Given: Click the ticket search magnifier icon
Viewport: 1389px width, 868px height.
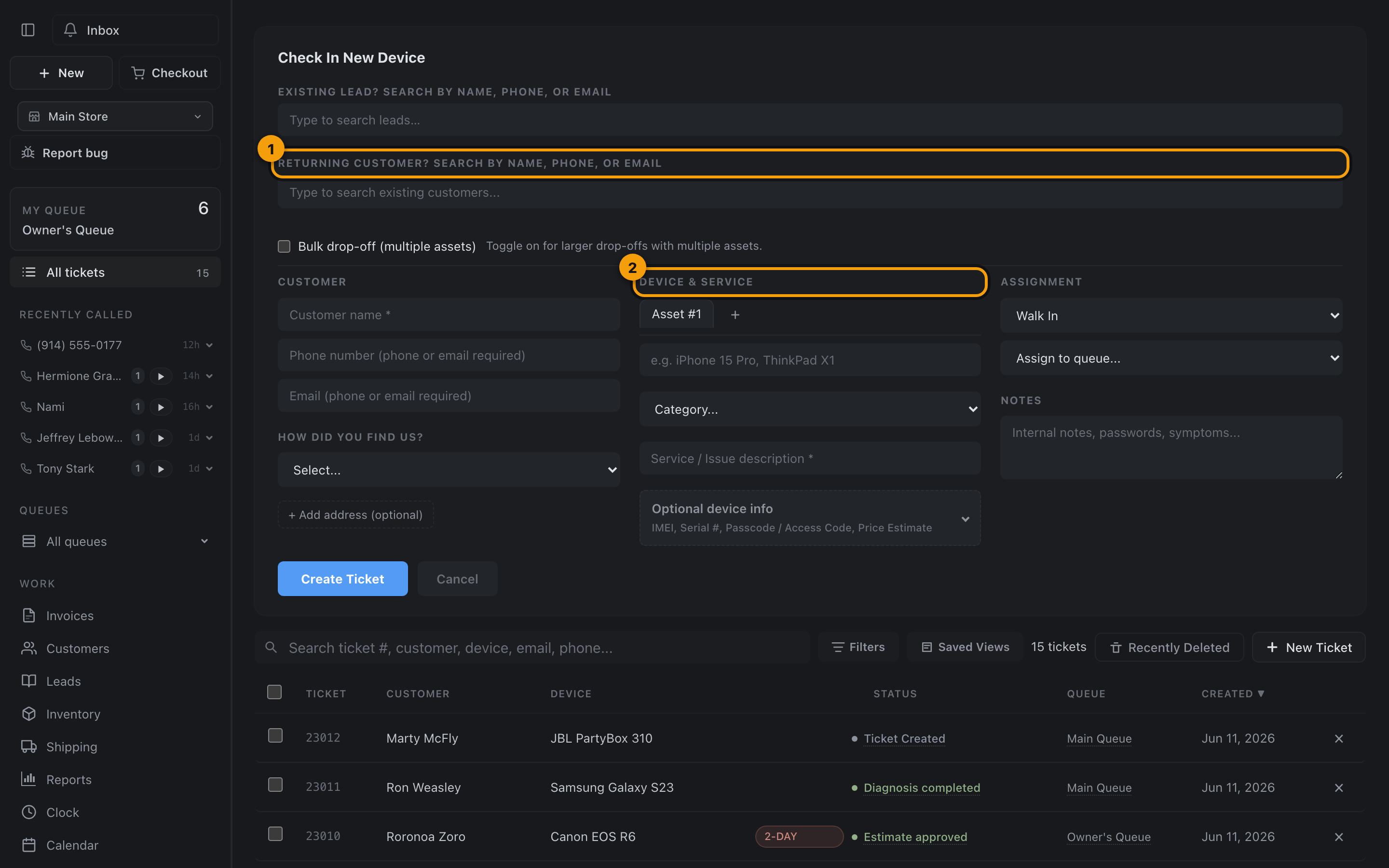Looking at the screenshot, I should coord(271,648).
